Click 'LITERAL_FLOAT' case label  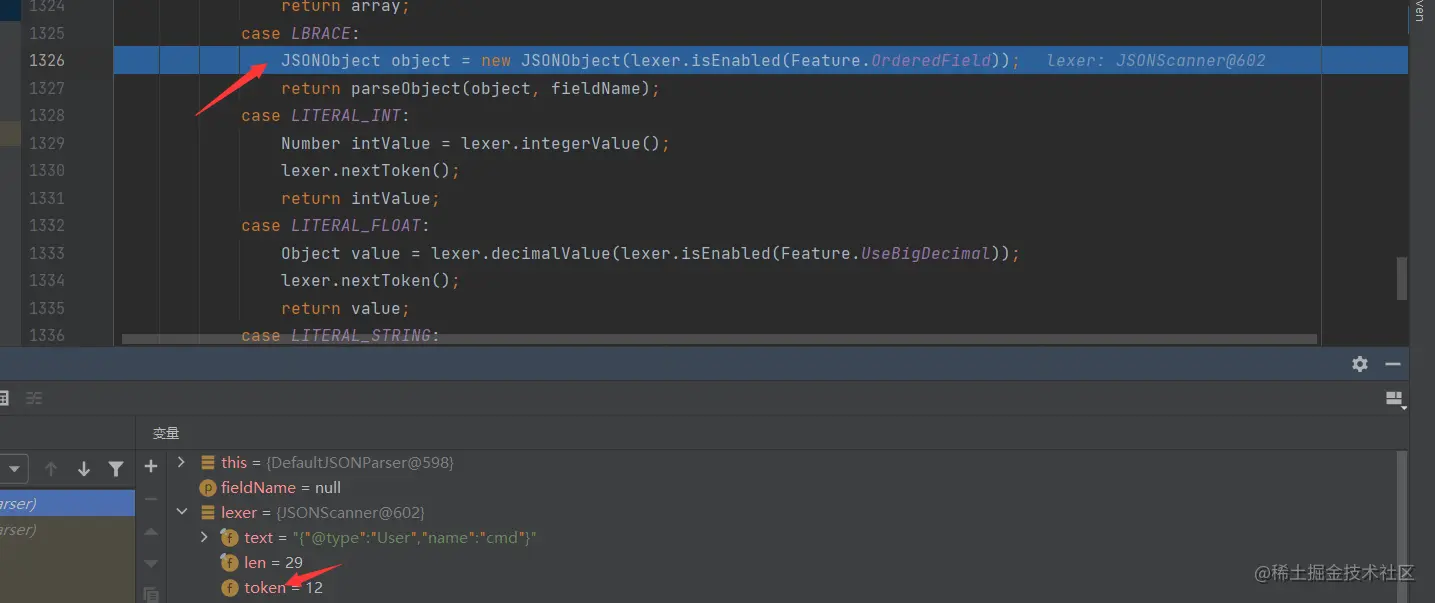tap(355, 226)
